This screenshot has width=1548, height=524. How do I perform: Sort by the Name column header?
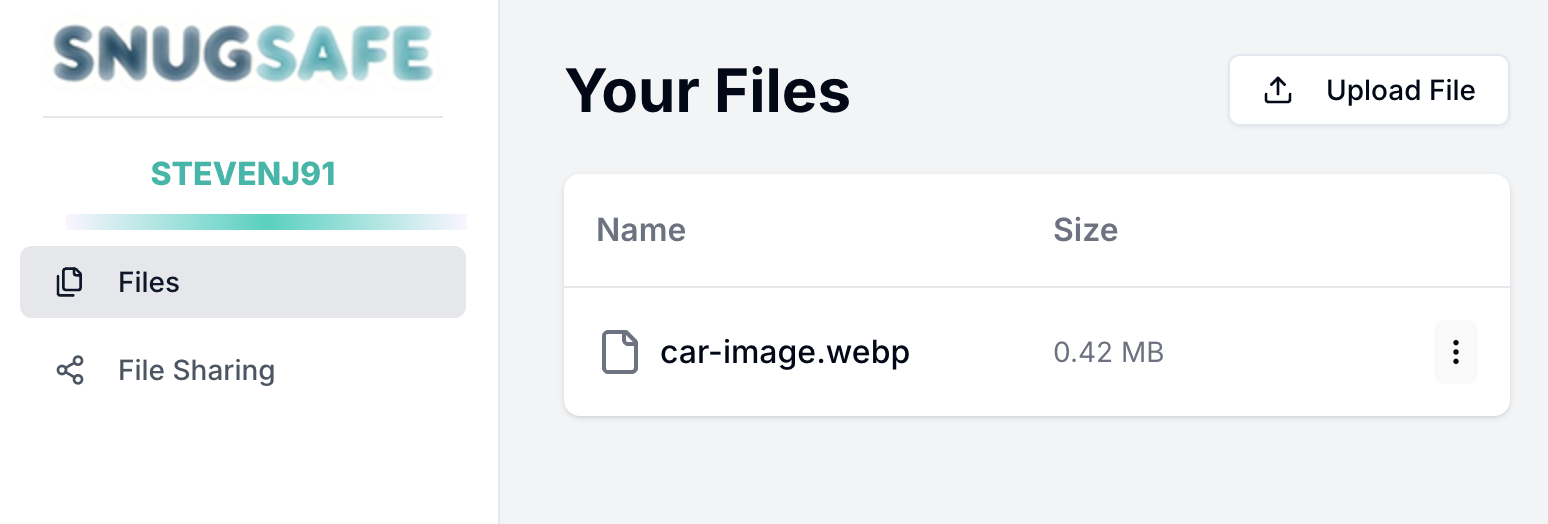click(x=641, y=230)
